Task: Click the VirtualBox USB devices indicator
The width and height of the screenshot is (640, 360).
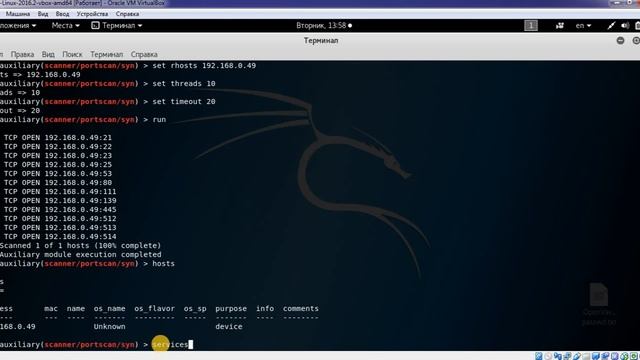Action: point(577,356)
